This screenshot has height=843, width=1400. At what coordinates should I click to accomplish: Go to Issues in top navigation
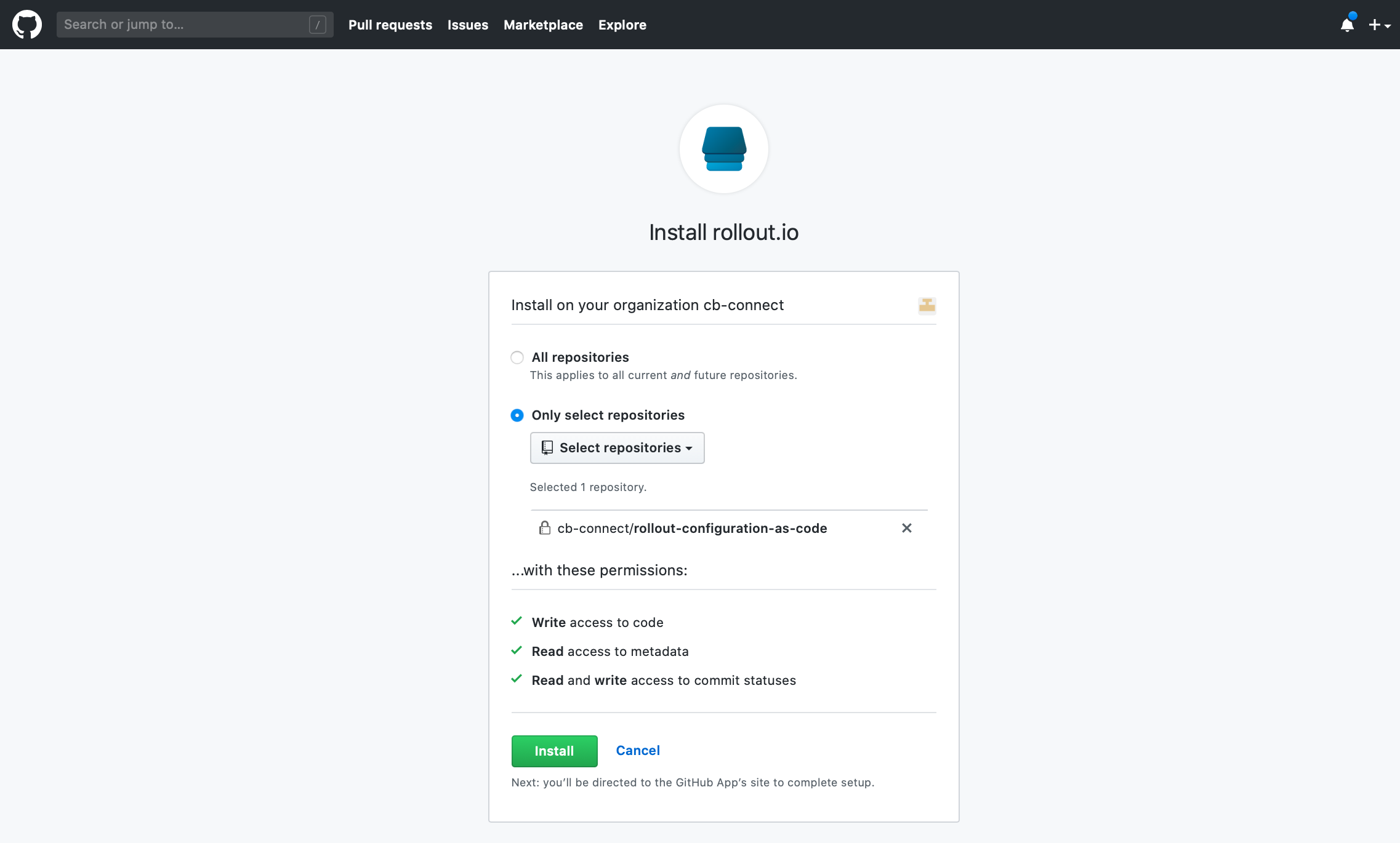tap(468, 25)
